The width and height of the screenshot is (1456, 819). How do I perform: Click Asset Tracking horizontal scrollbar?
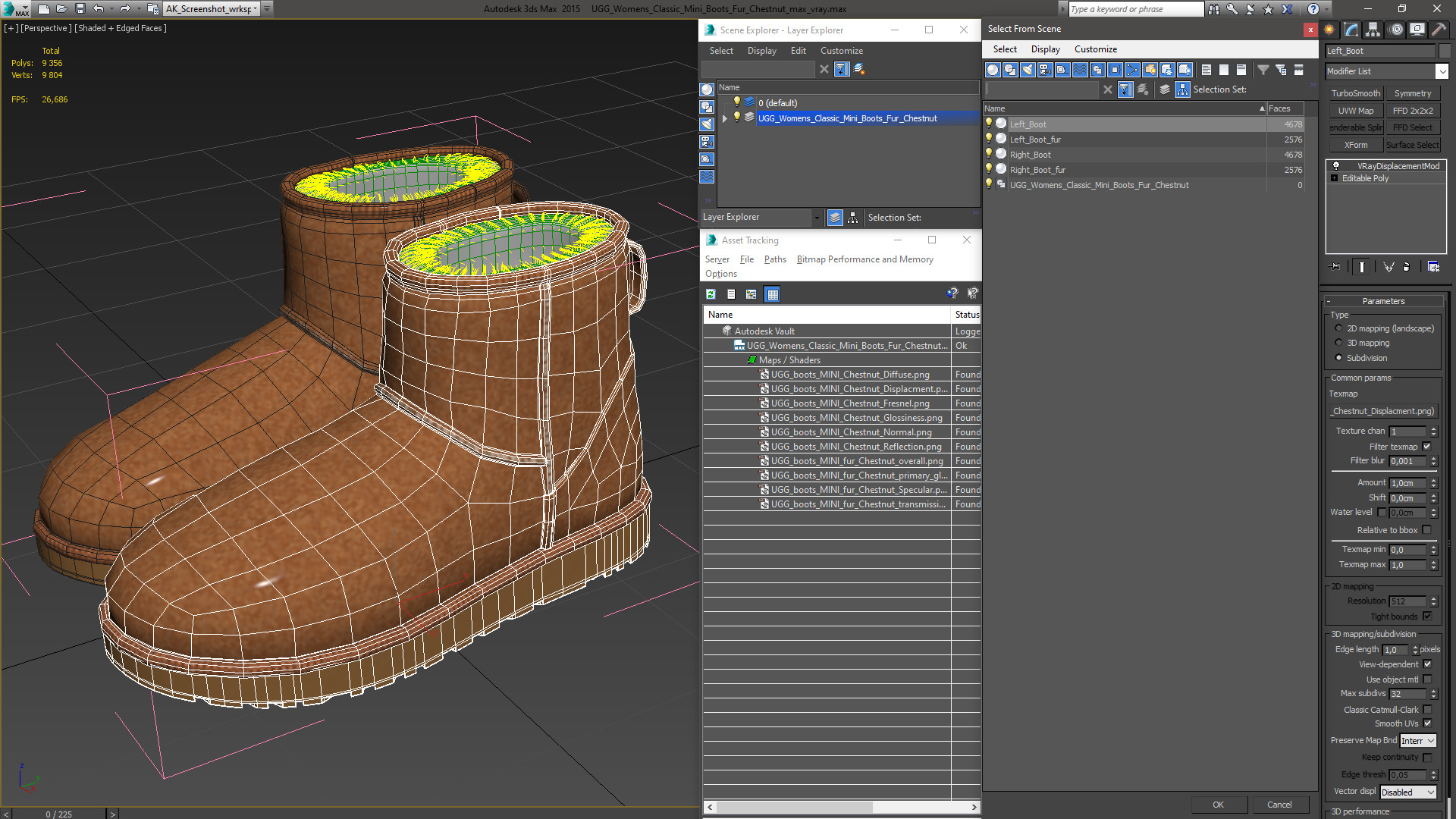[842, 807]
